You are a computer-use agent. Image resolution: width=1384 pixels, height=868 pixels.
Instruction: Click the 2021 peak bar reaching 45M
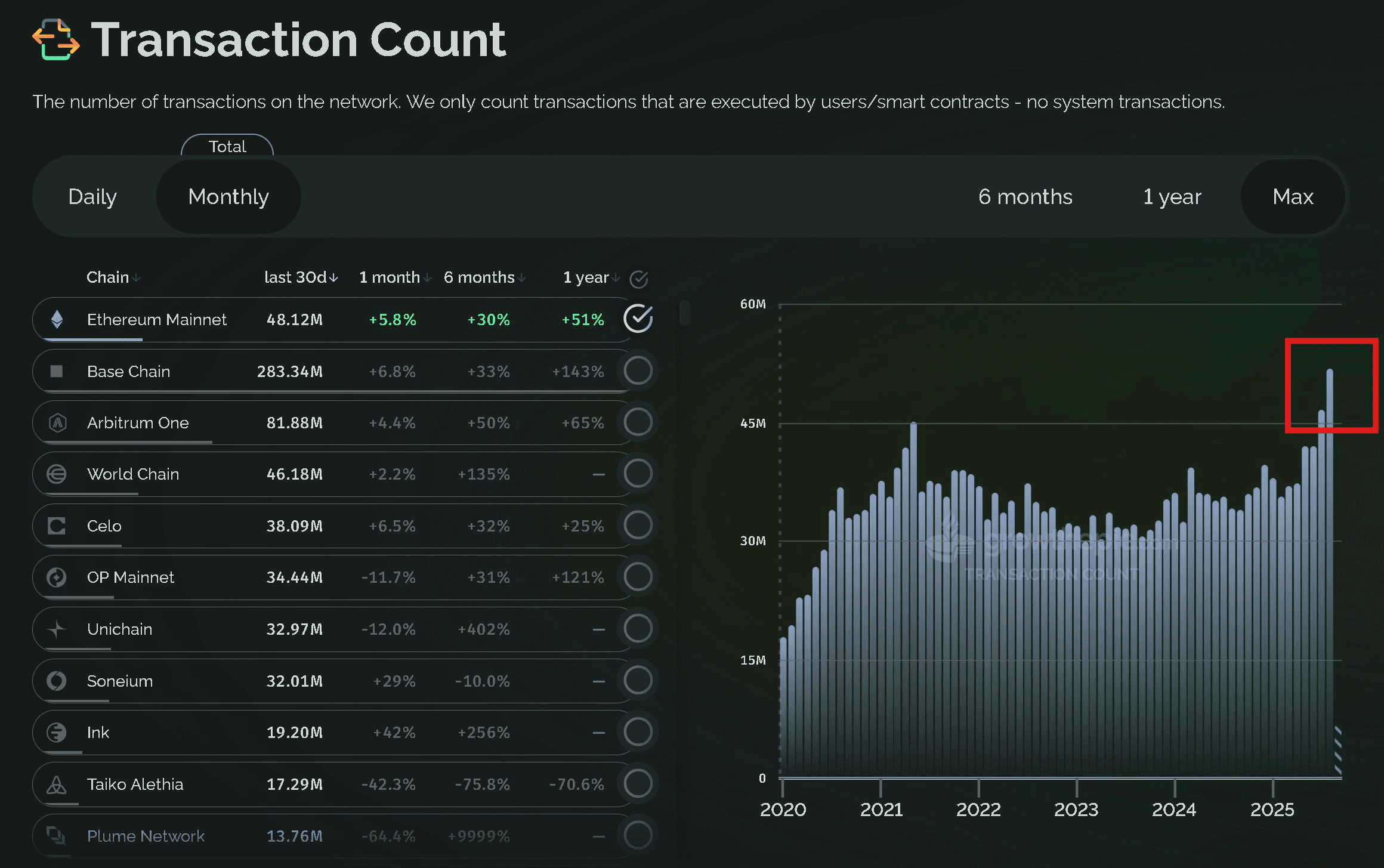(x=913, y=599)
